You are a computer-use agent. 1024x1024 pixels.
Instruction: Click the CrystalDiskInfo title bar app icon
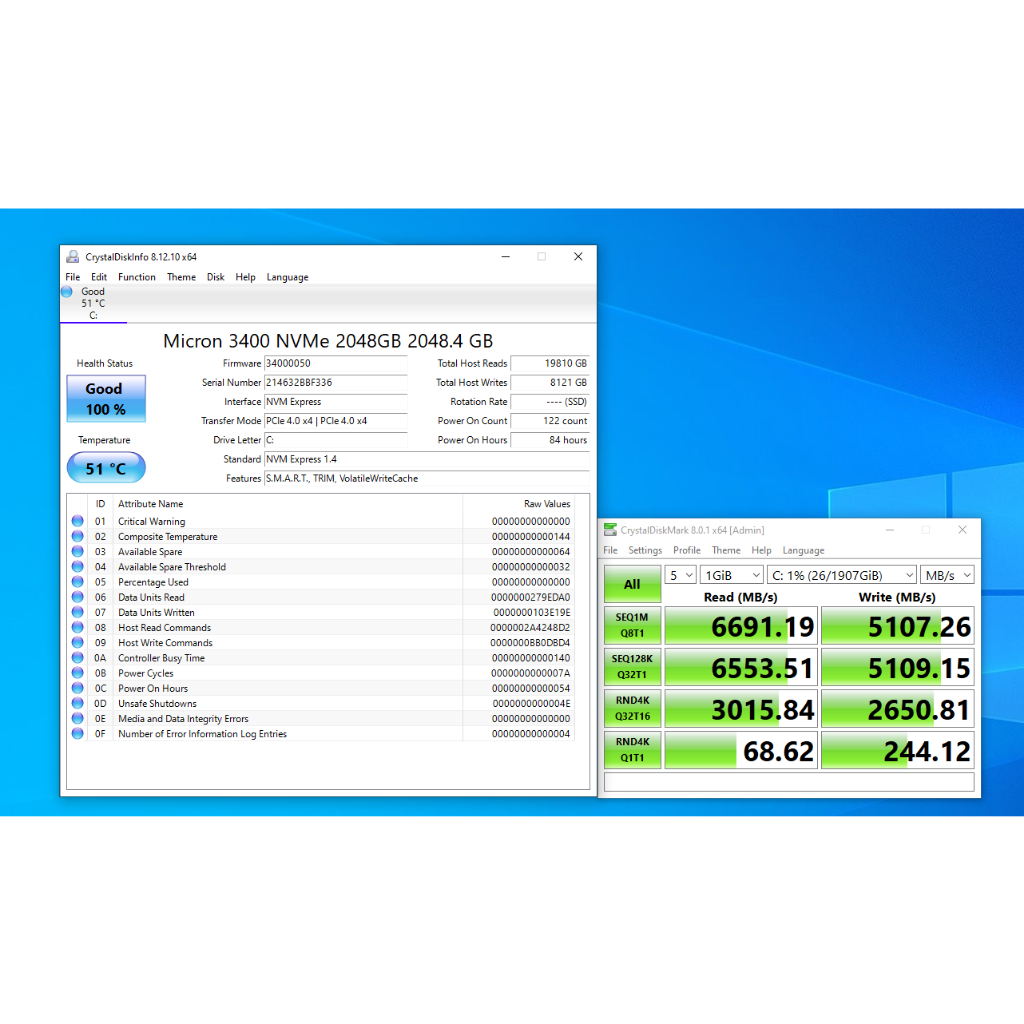pyautogui.click(x=72, y=257)
